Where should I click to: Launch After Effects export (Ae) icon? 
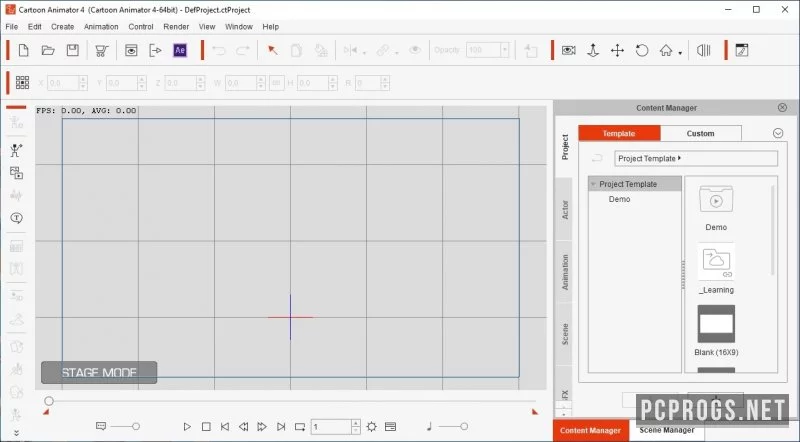[180, 50]
